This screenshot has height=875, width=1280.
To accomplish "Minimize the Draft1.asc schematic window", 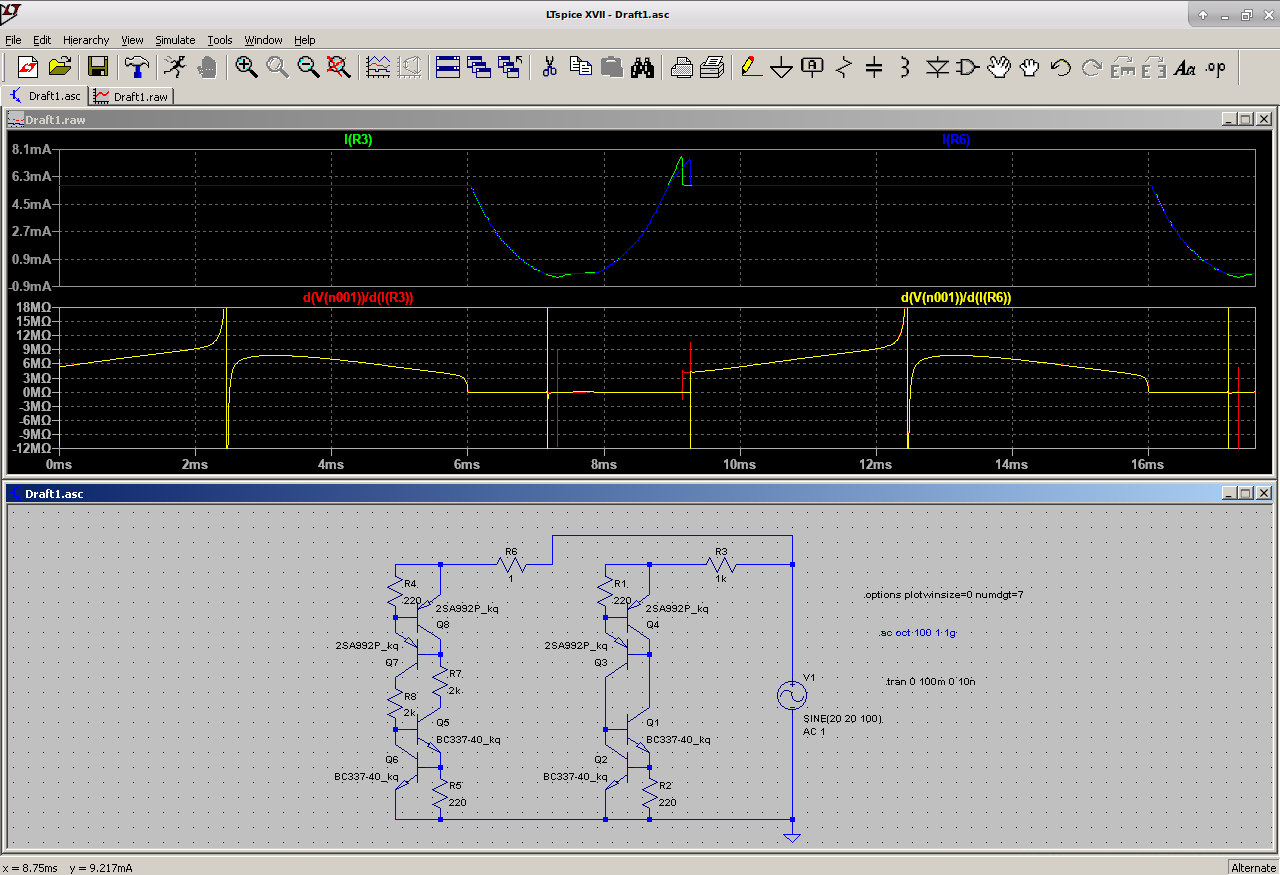I will (1228, 493).
